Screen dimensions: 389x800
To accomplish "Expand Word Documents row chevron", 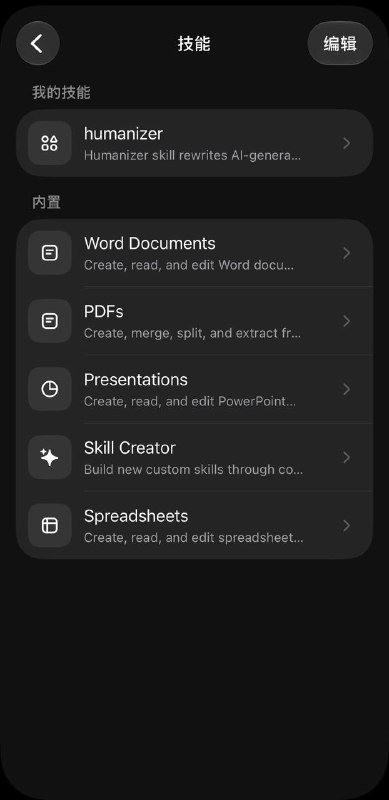I will pyautogui.click(x=347, y=253).
